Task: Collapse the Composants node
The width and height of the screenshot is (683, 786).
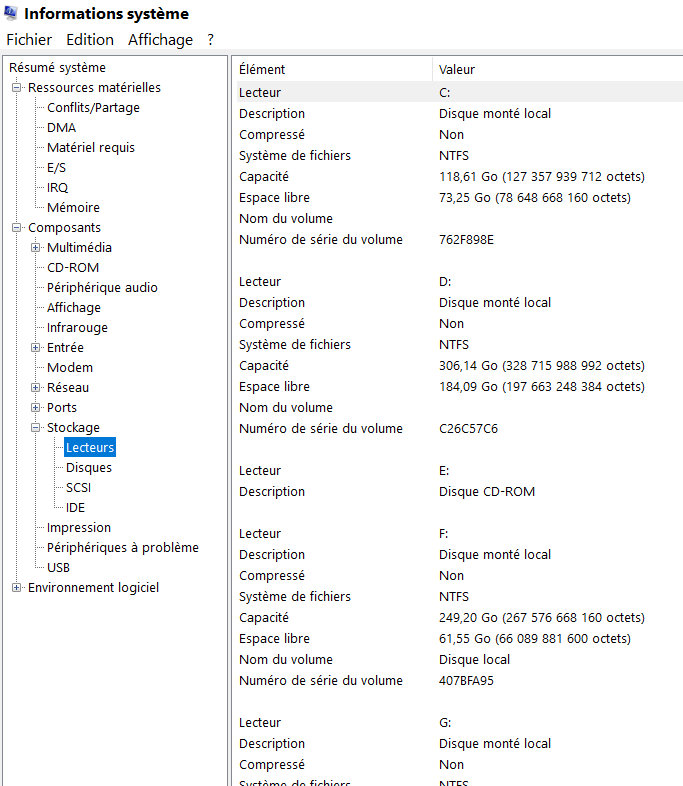Action: 17,228
